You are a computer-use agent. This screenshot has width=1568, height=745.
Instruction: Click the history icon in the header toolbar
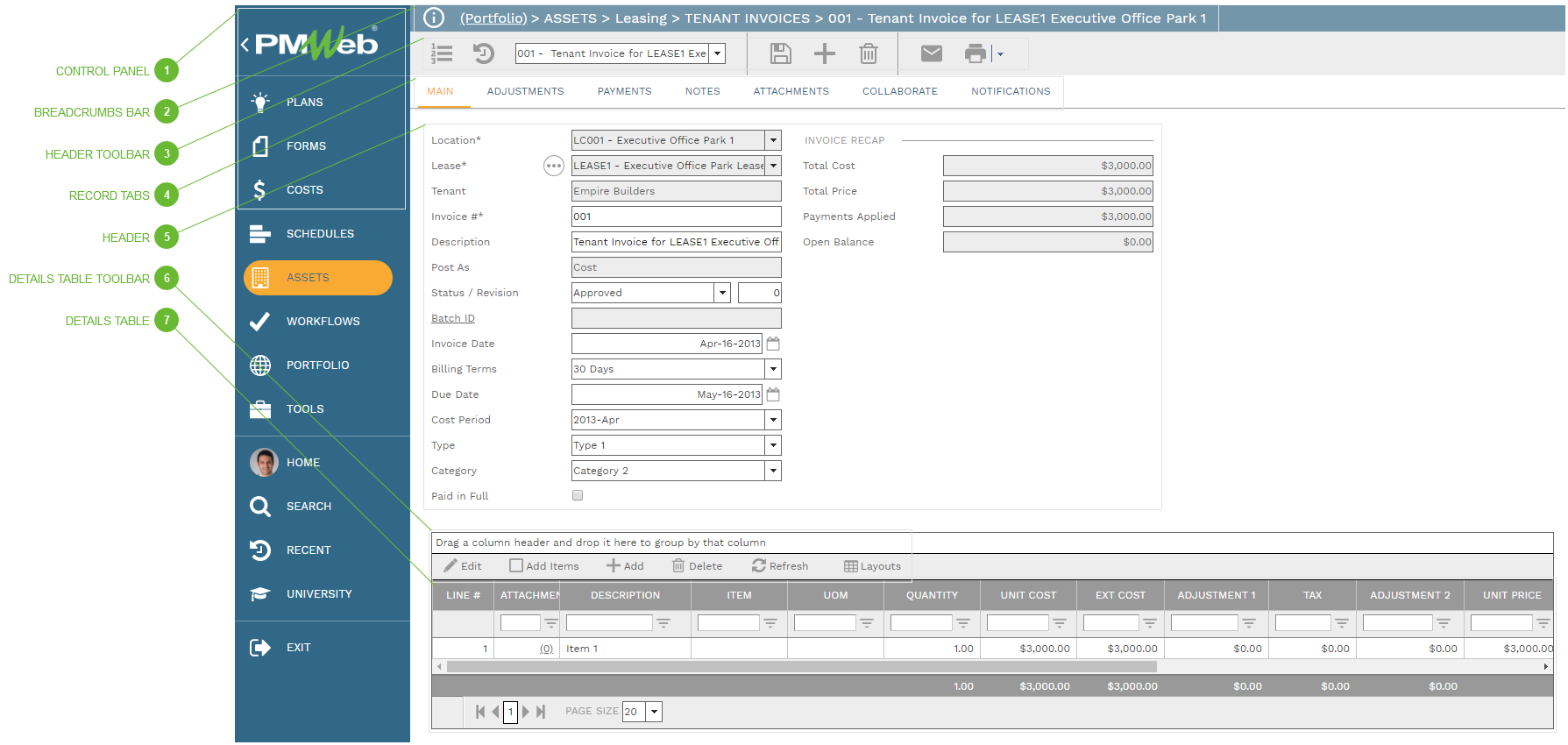coord(483,53)
